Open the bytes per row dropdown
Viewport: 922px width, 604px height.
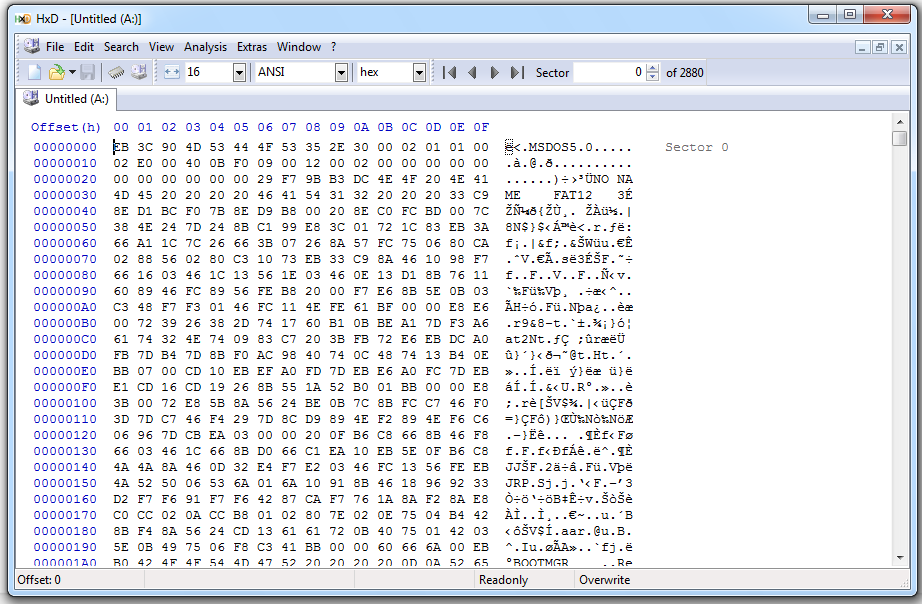[239, 72]
